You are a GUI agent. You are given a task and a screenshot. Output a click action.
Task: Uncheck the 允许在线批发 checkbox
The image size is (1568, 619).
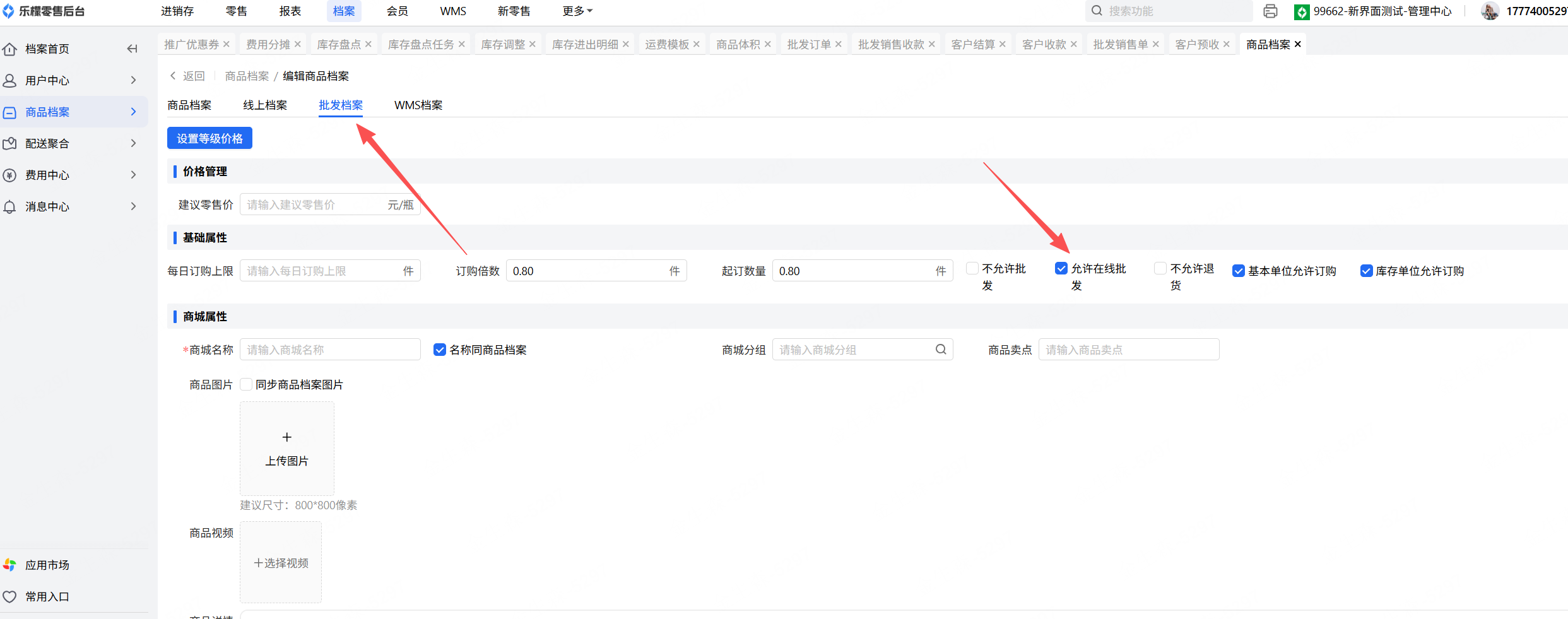pos(1061,268)
